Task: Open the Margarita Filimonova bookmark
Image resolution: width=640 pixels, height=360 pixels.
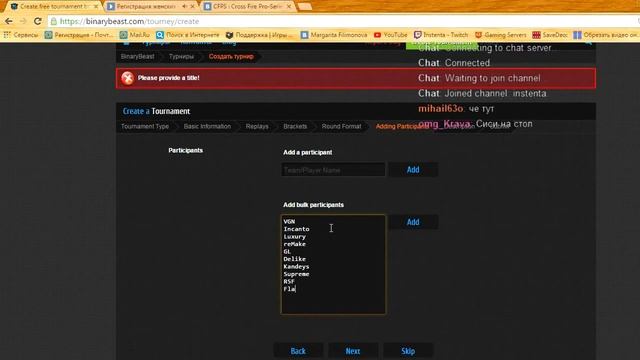Action: (x=334, y=35)
